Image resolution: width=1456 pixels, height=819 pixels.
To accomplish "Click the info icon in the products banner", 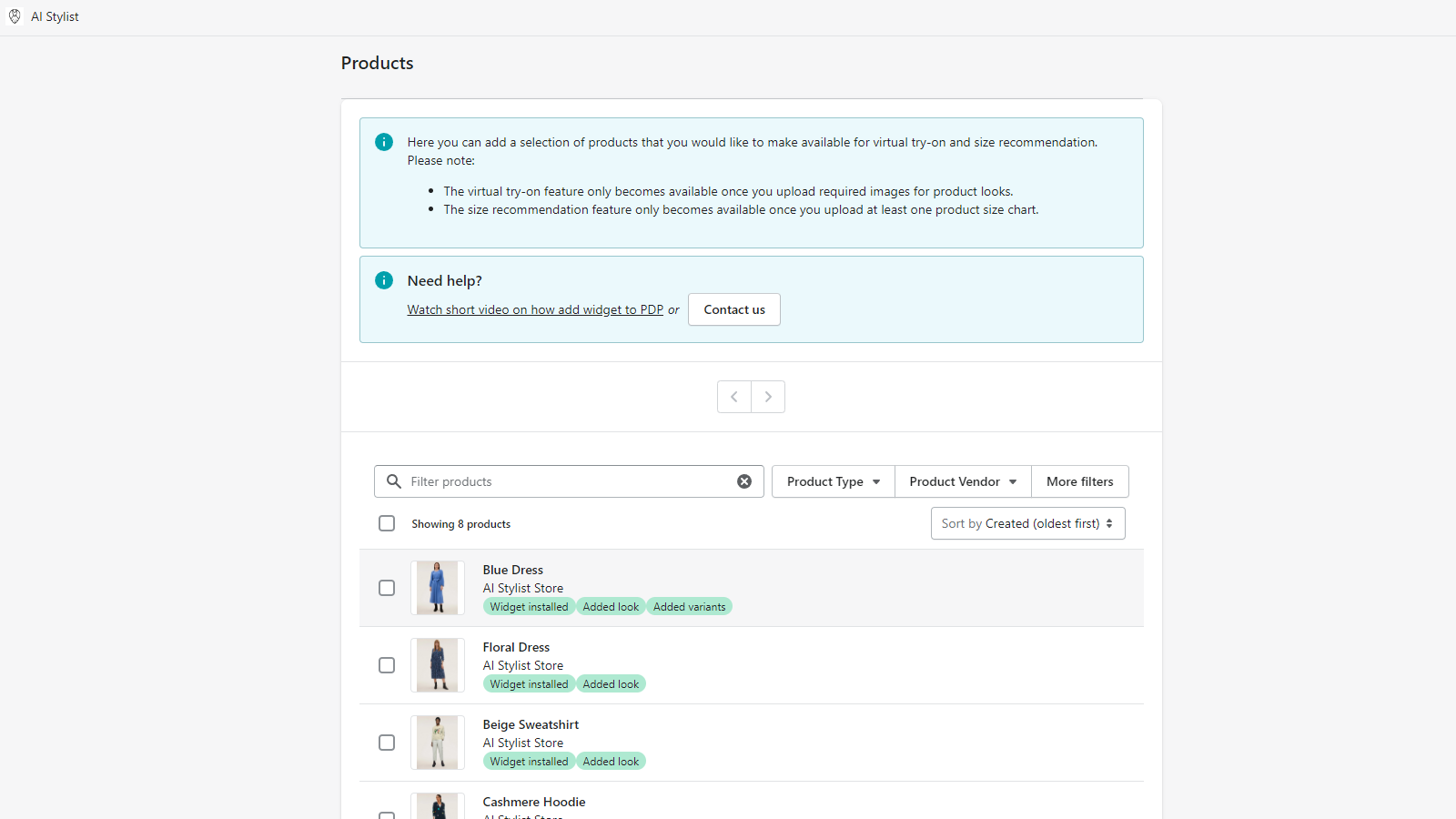I will [x=383, y=142].
